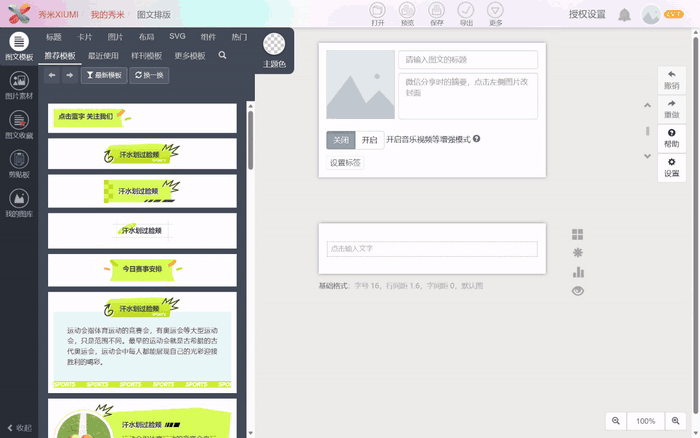Select 图文模板 sidebar icon
700x438 pixels.
click(x=19, y=46)
